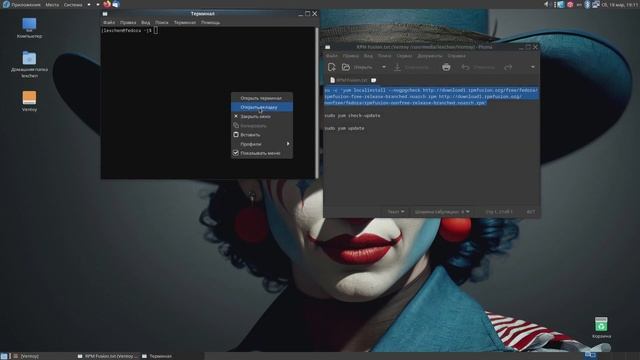640x360 pixels.
Task: Click the Закрыть окно entry with X icon
Action: (x=262, y=116)
